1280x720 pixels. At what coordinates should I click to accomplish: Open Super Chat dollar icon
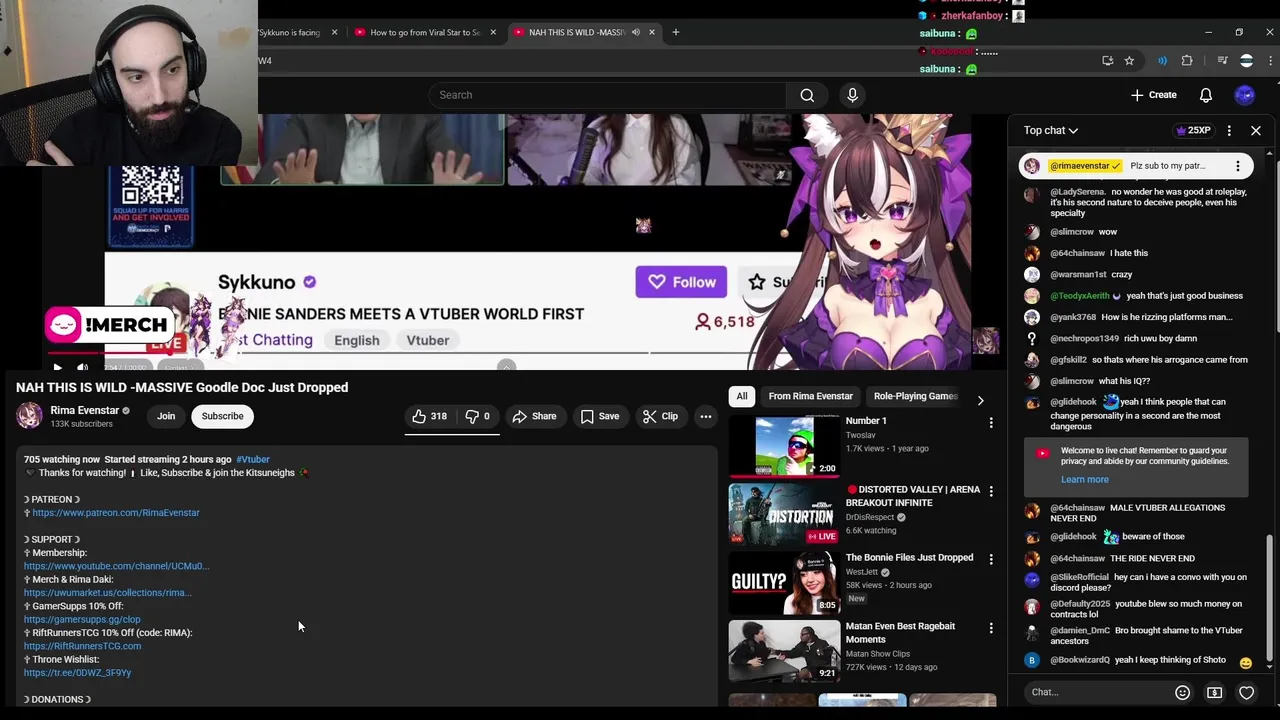coord(1214,692)
